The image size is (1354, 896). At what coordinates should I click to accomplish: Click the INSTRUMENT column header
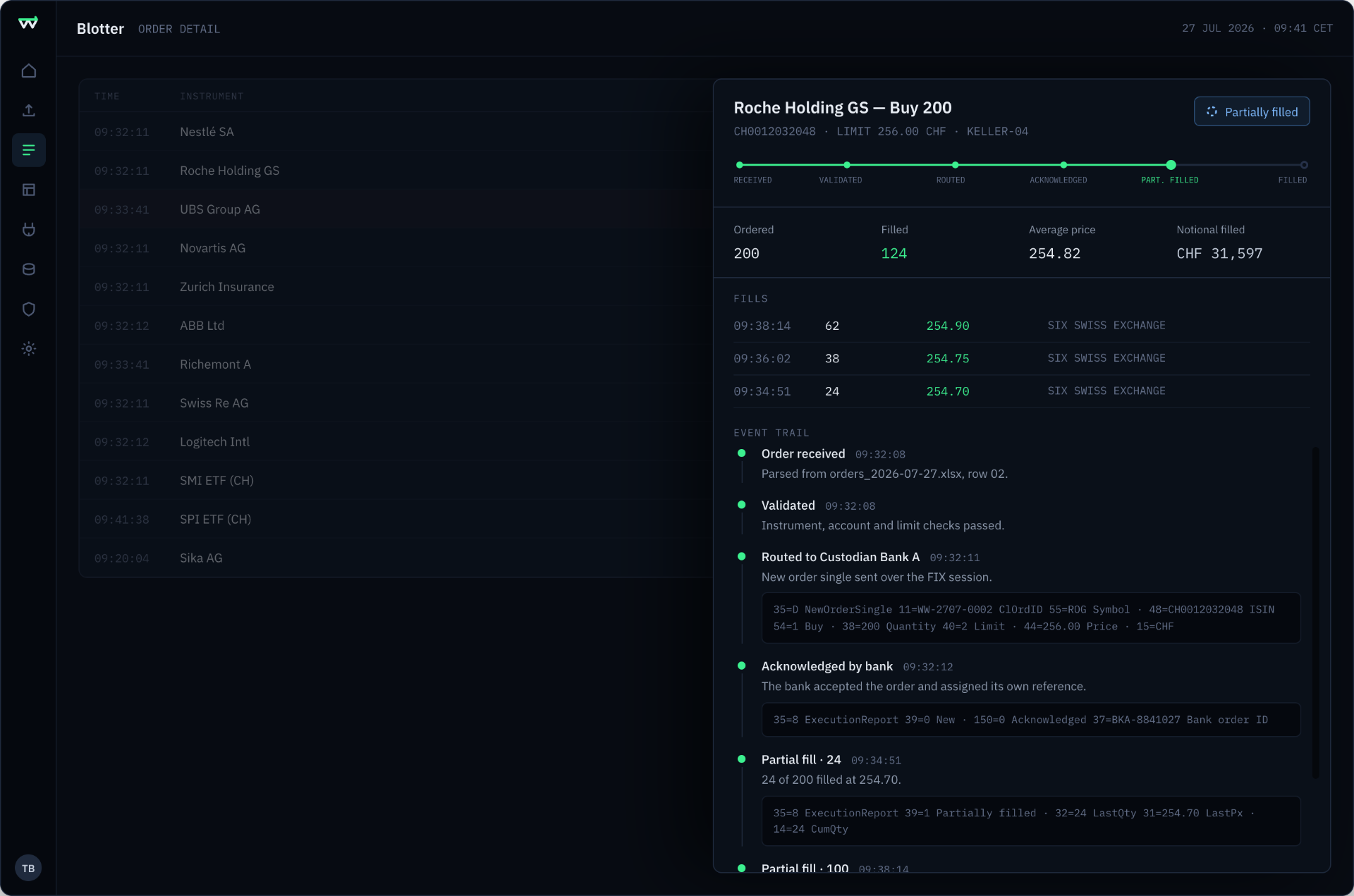[212, 96]
